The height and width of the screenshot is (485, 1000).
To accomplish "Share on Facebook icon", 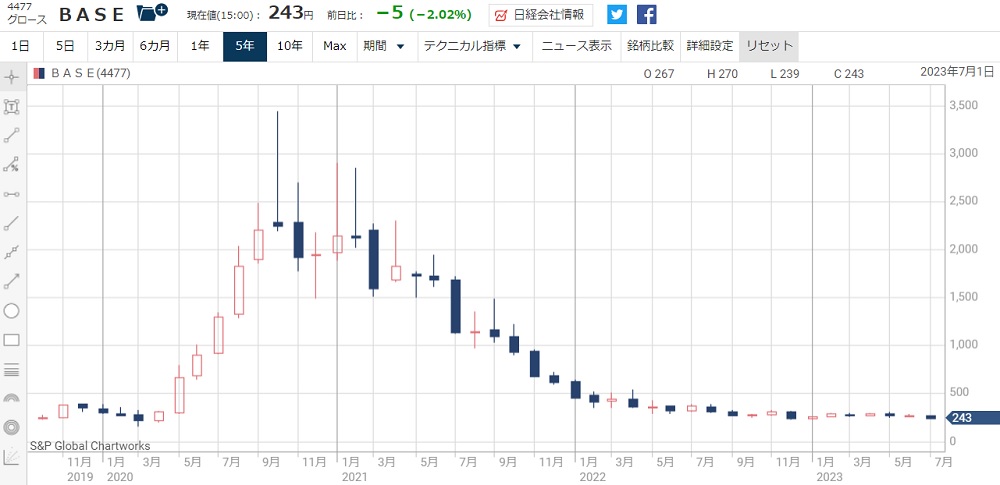I will click(647, 14).
